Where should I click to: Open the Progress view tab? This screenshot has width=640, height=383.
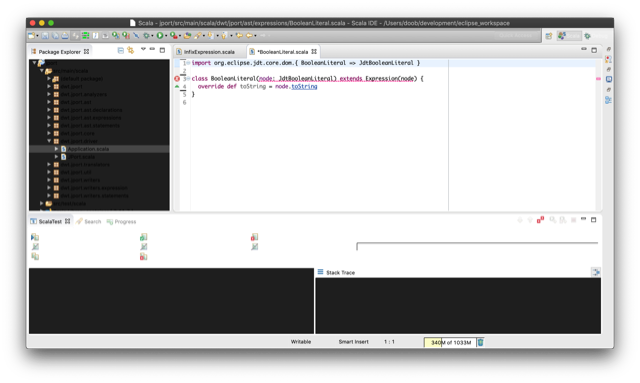click(122, 221)
